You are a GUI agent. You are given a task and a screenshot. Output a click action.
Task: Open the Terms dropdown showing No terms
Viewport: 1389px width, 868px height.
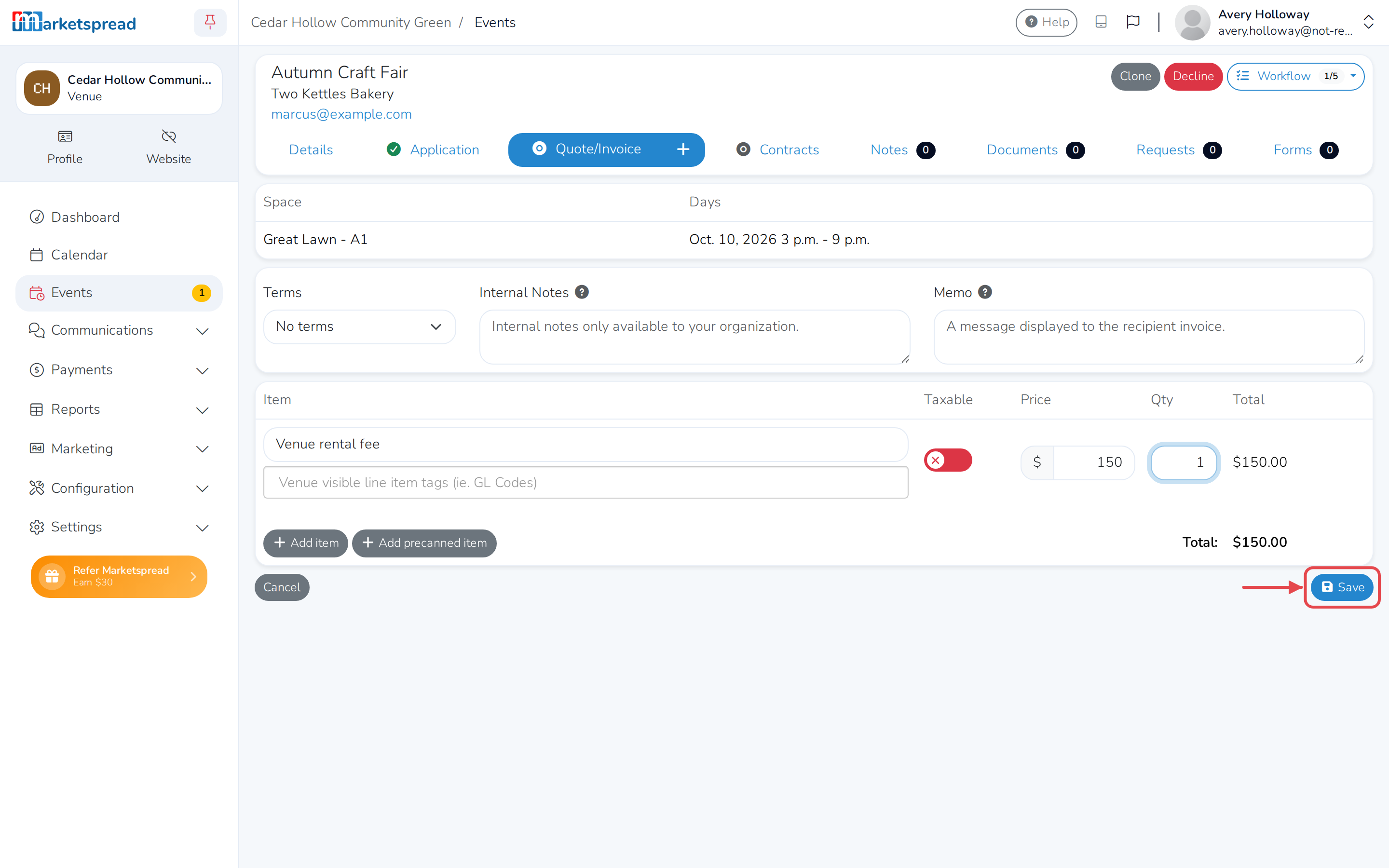point(359,326)
